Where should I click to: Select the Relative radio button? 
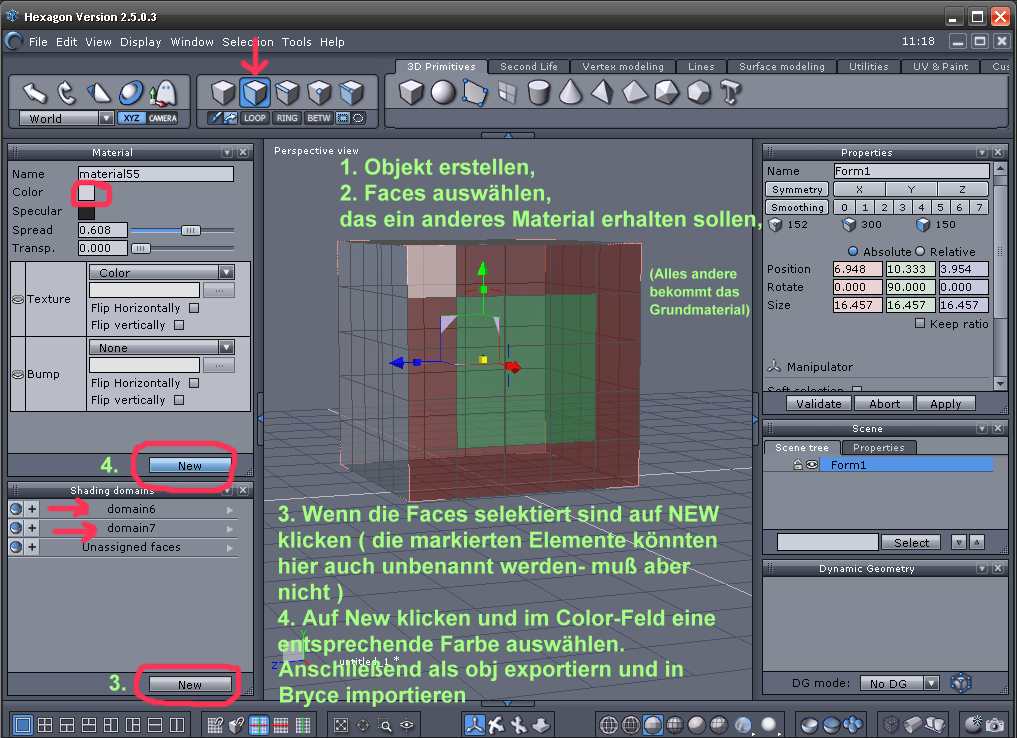920,252
